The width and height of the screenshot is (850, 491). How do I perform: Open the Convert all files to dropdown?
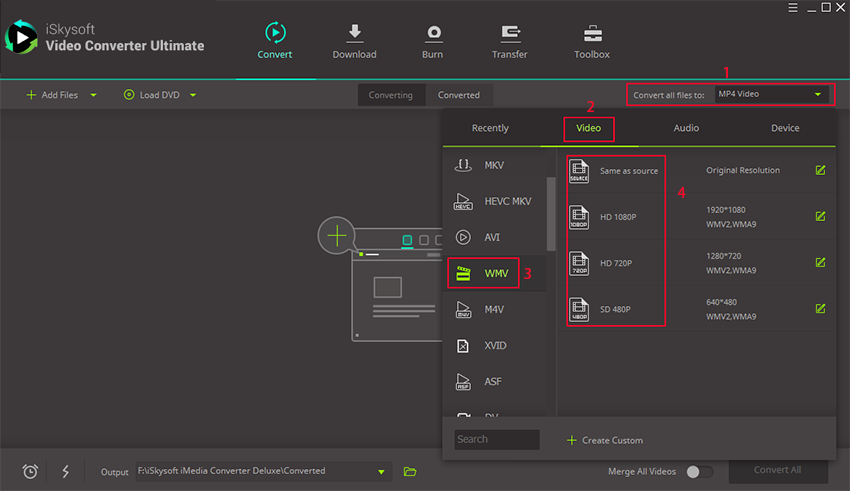click(772, 95)
